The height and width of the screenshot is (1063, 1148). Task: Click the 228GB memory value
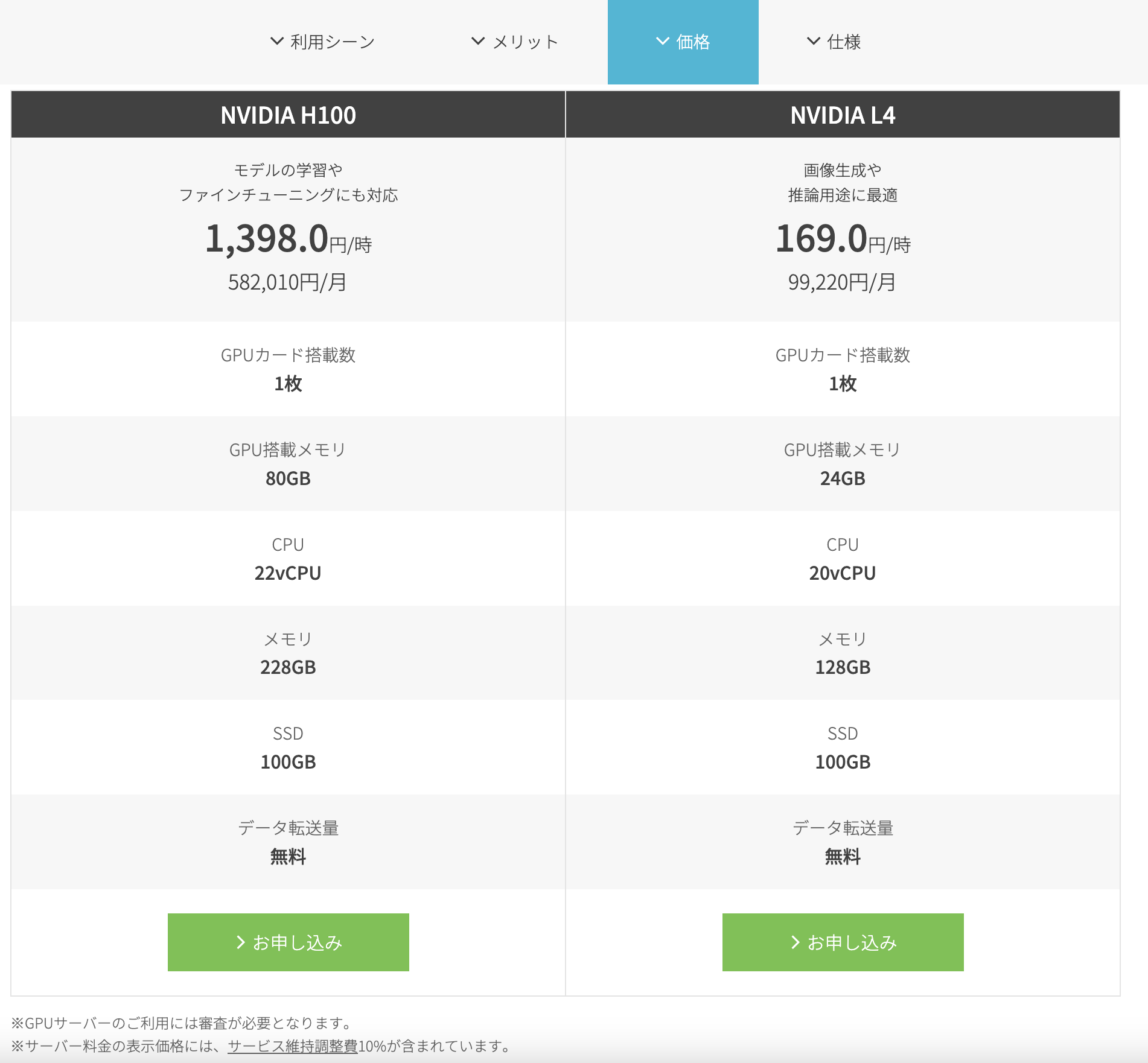coord(289,667)
